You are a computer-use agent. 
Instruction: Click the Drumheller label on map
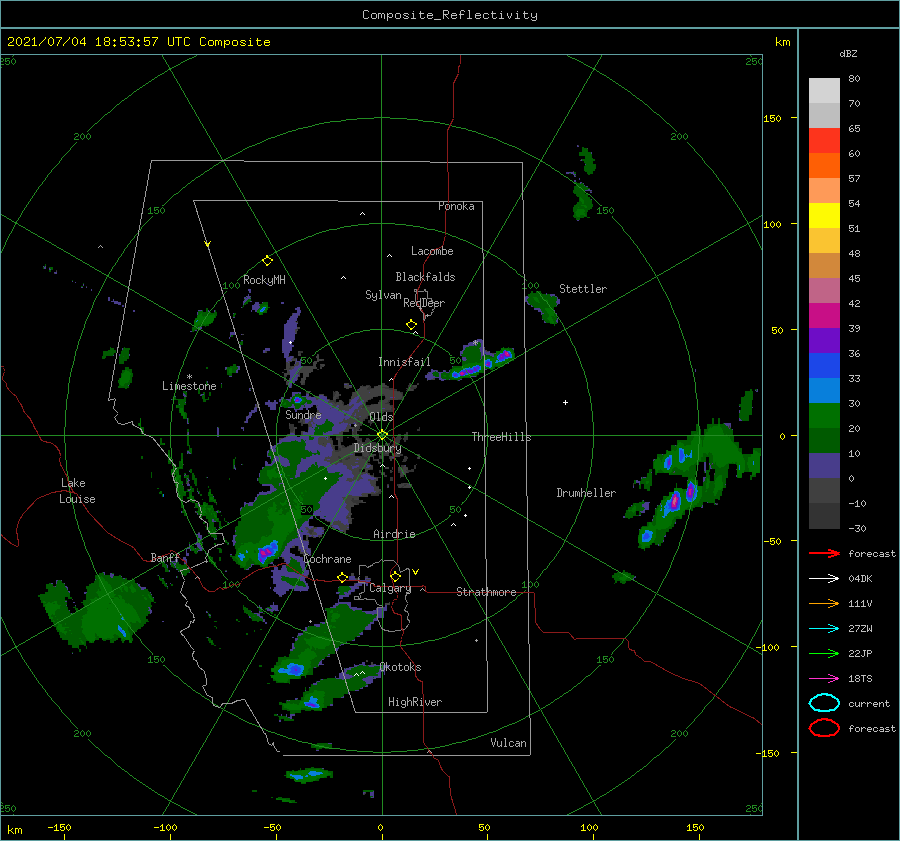[586, 493]
